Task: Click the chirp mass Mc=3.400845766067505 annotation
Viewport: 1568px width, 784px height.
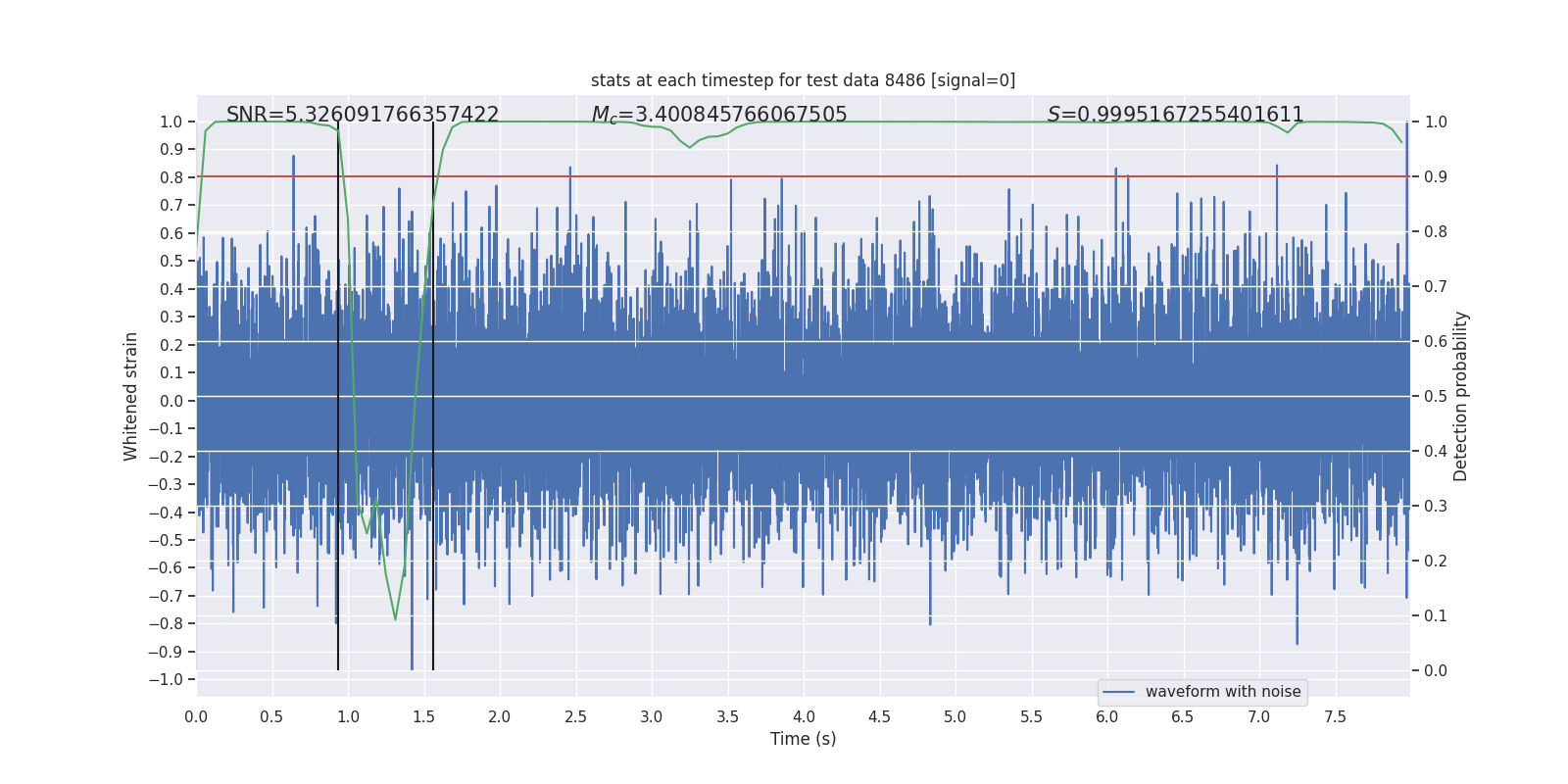Action: (719, 115)
